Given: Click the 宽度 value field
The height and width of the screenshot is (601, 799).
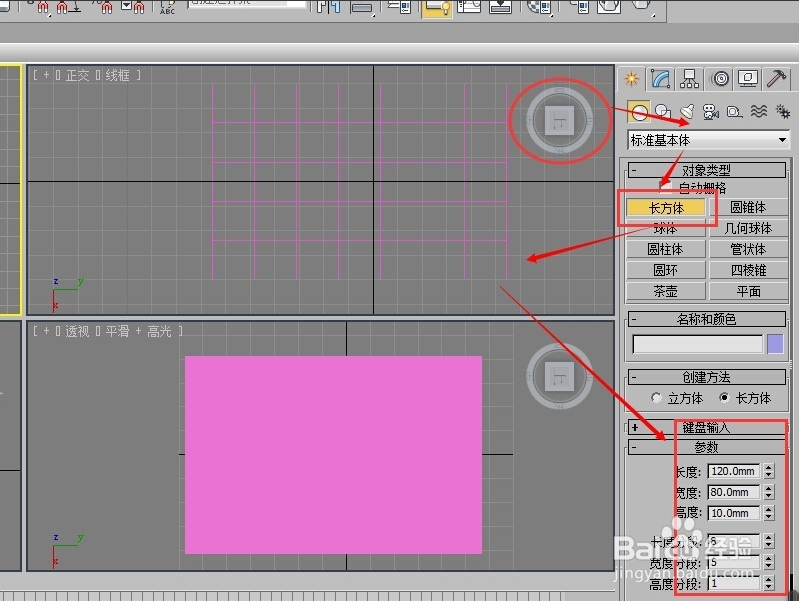Looking at the screenshot, I should 734,492.
